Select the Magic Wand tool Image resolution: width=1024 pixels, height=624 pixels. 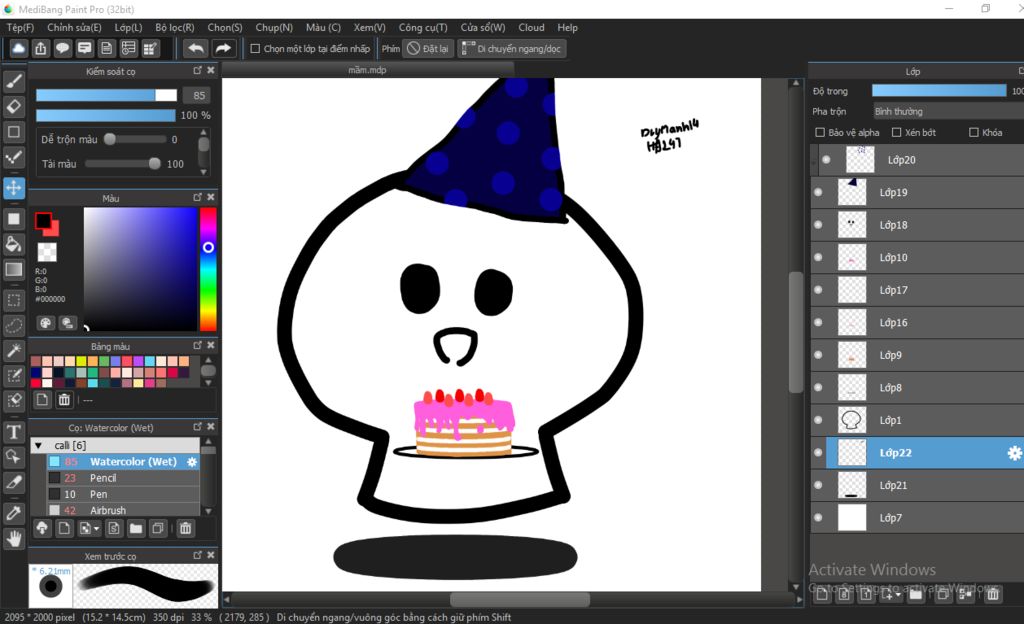click(14, 351)
